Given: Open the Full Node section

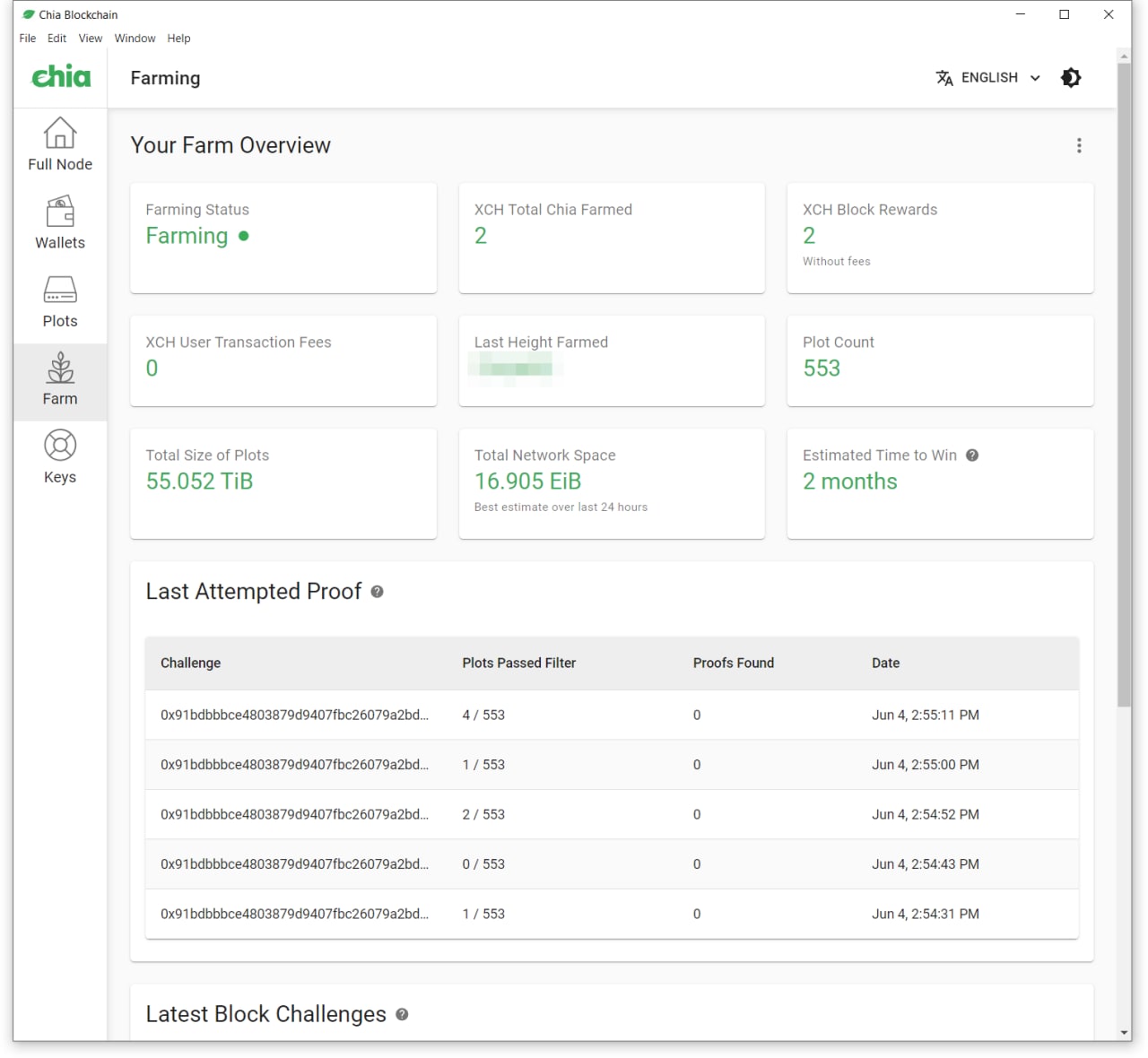Looking at the screenshot, I should [x=60, y=144].
